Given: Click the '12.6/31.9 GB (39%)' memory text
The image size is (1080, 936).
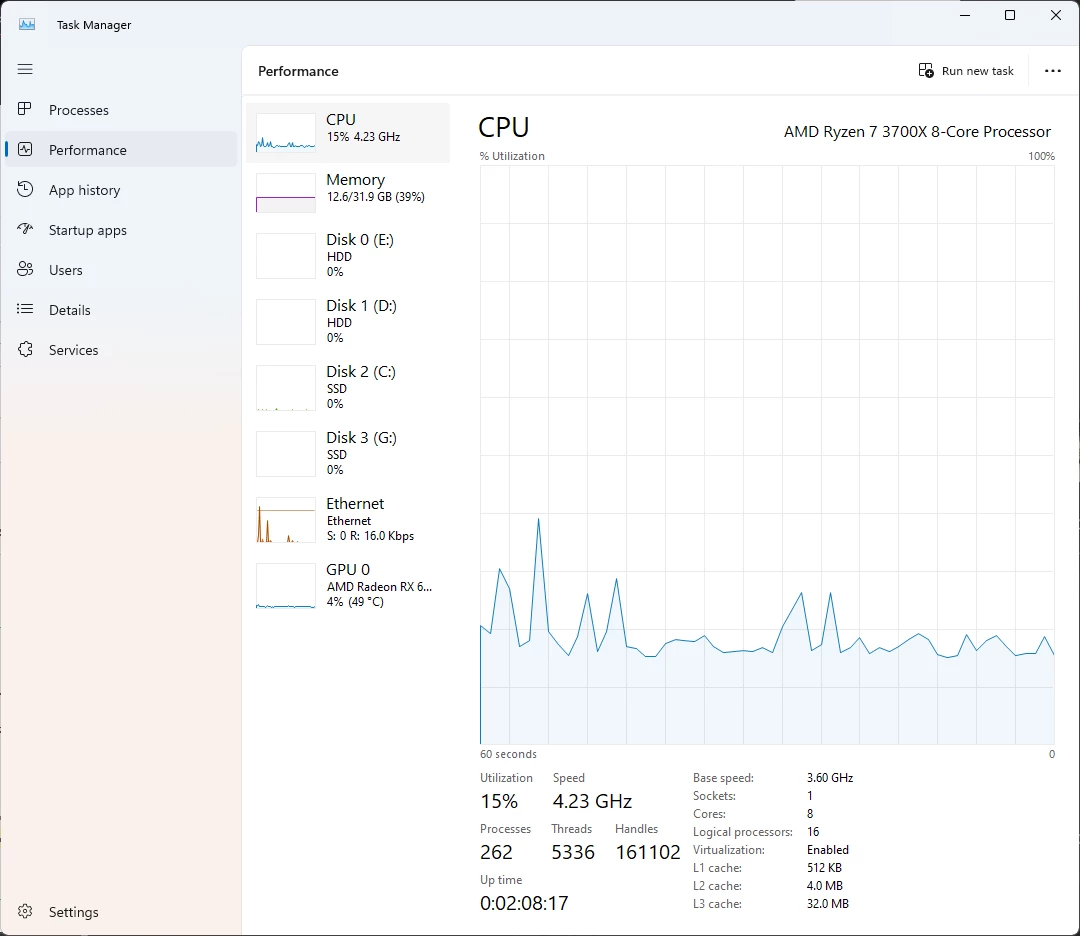Looking at the screenshot, I should click(375, 197).
